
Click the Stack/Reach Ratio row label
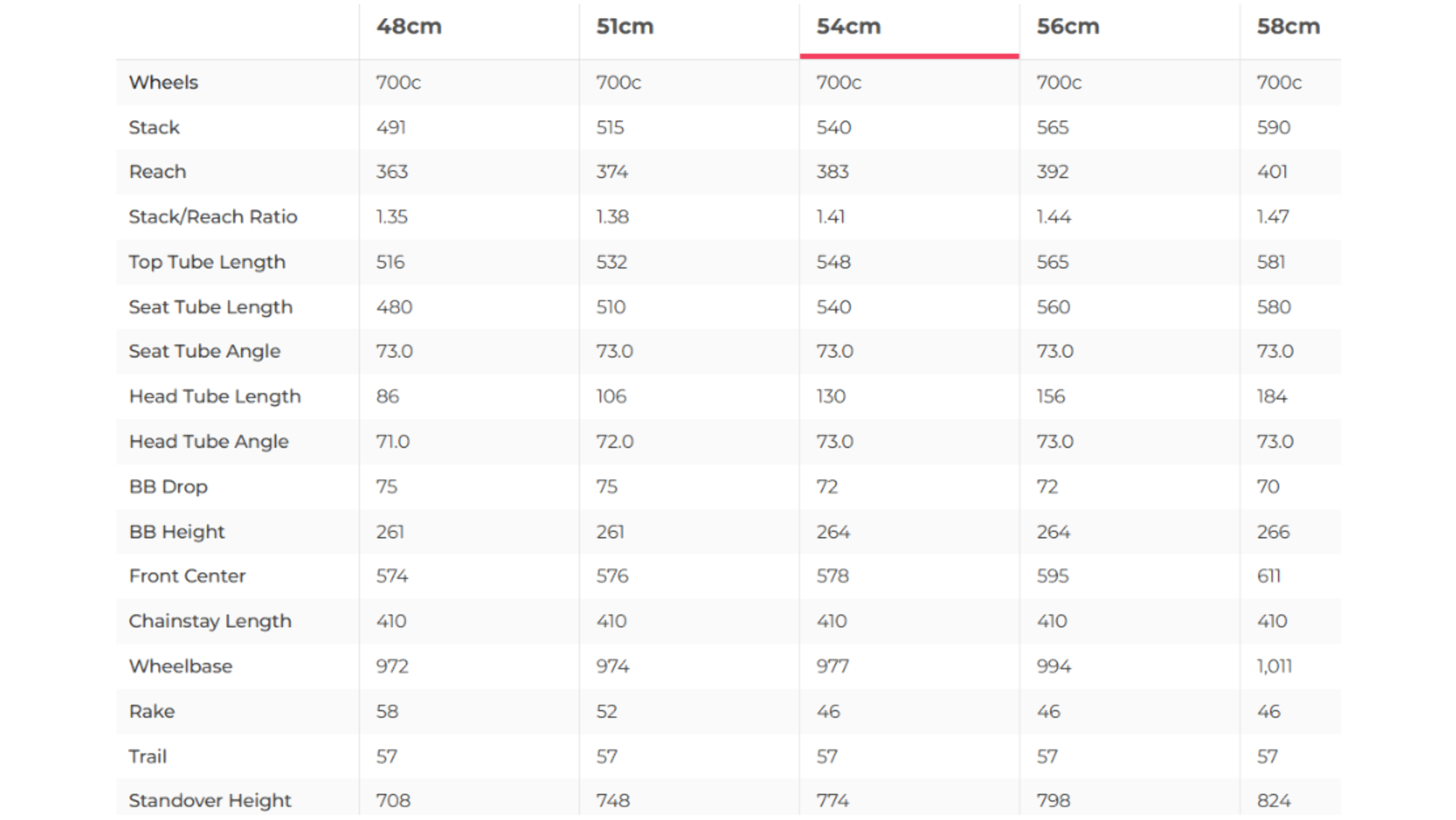click(x=213, y=217)
